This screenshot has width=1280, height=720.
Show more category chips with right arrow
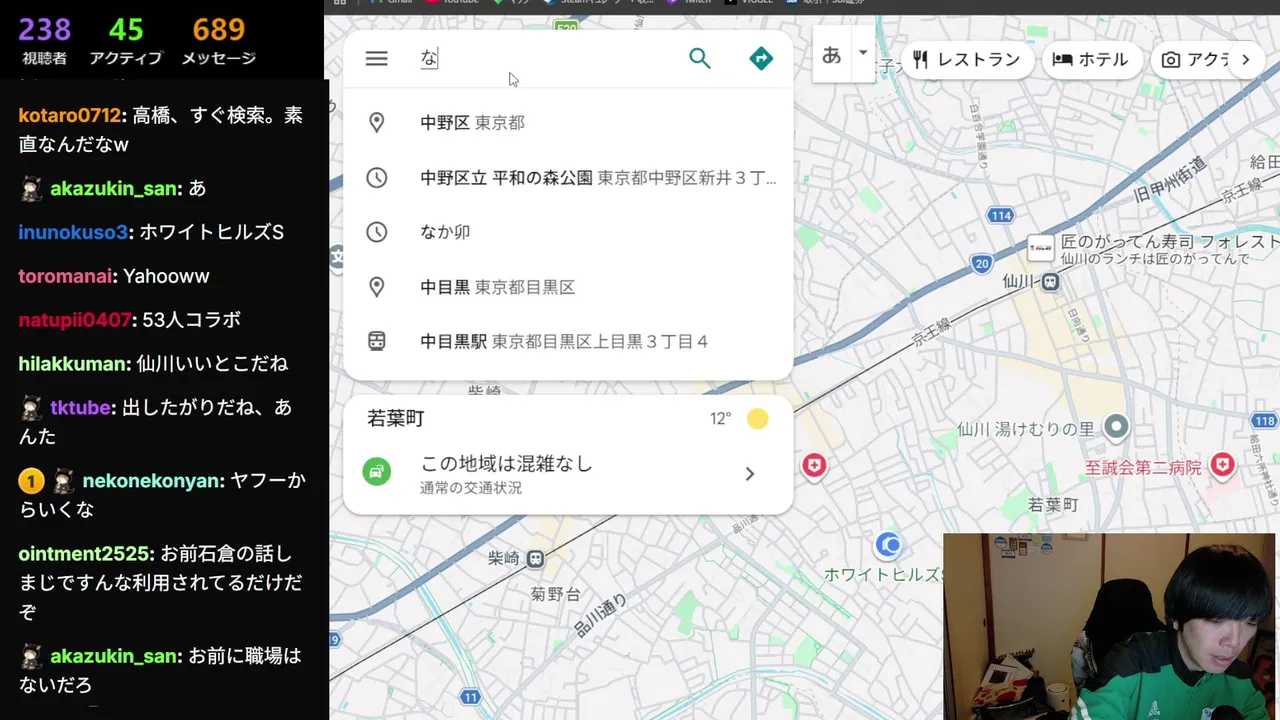(x=1245, y=60)
